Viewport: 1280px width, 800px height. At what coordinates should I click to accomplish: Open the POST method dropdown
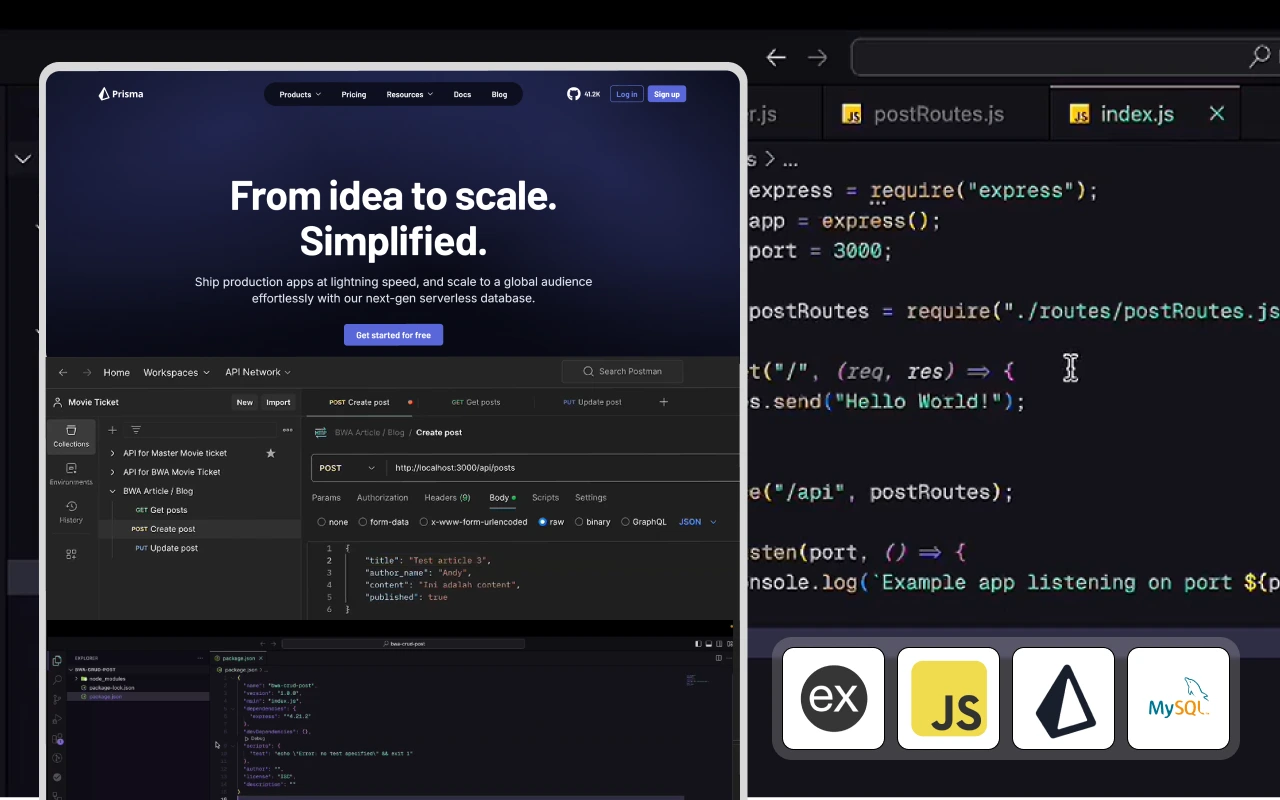tap(348, 468)
